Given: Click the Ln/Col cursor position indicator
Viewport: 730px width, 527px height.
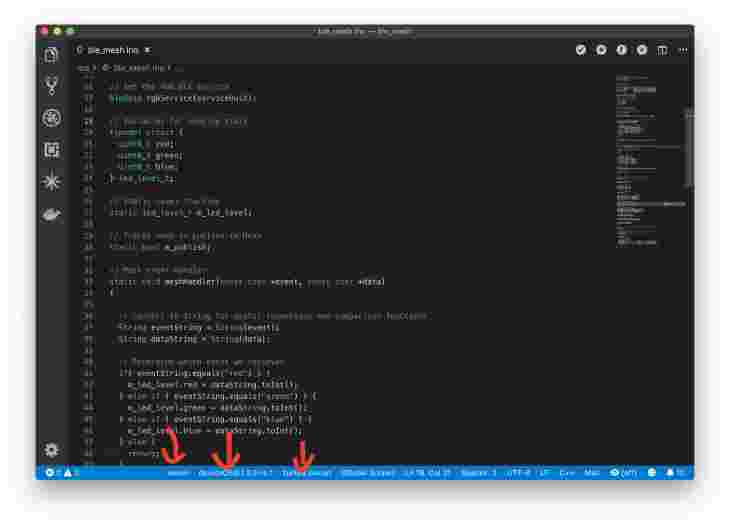Looking at the screenshot, I should click(x=427, y=473).
